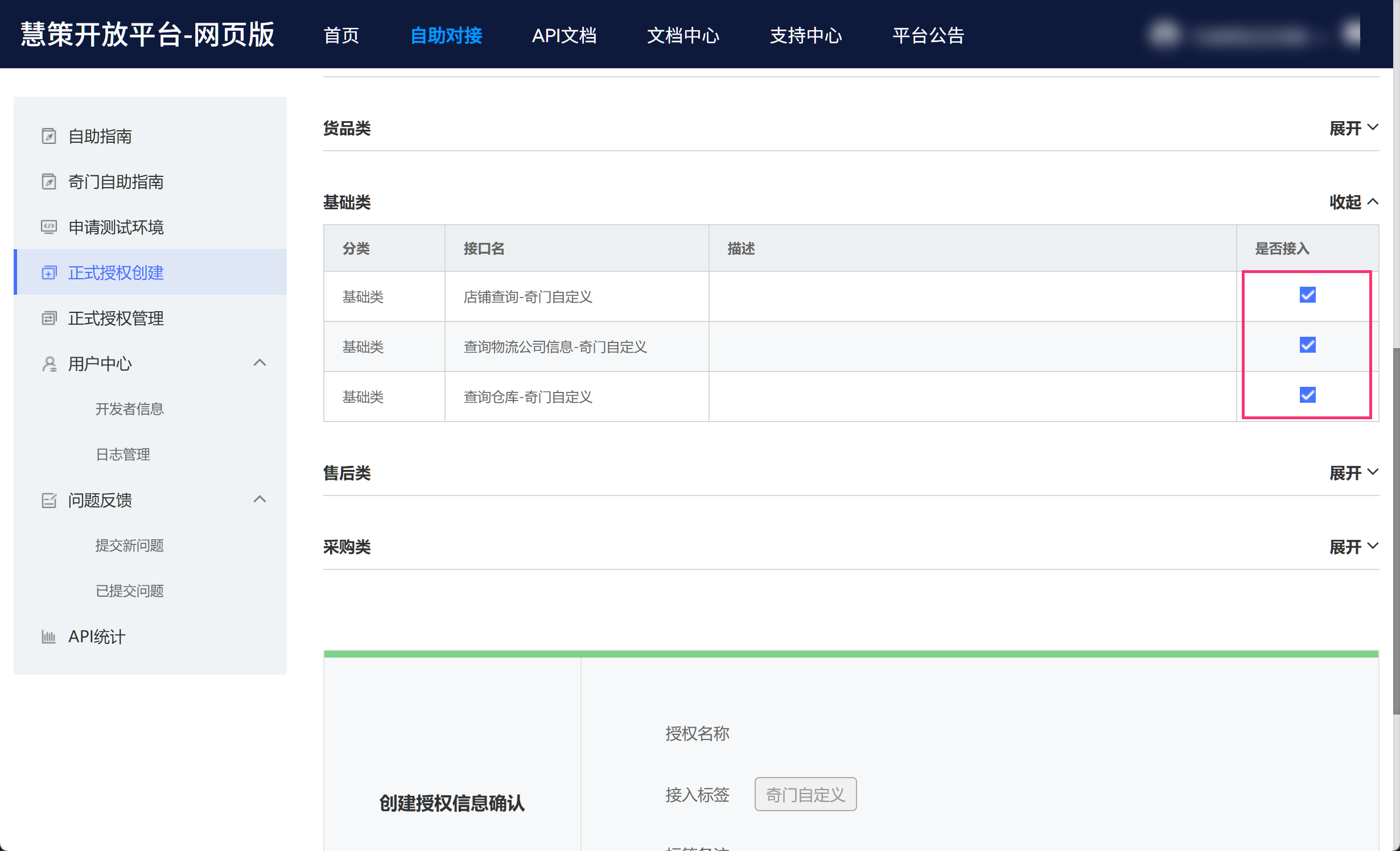1400x851 pixels.
Task: Click the API统计 bar chart icon
Action: click(x=49, y=637)
